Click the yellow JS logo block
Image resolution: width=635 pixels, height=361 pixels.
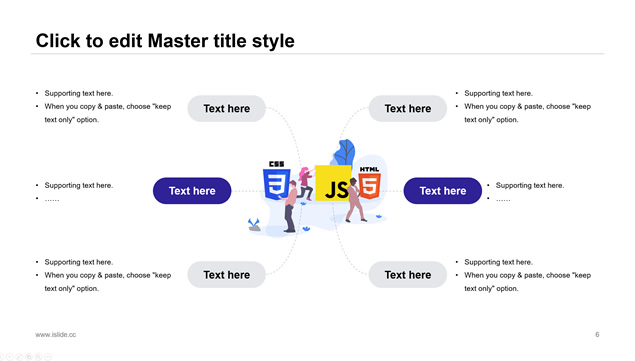[333, 183]
